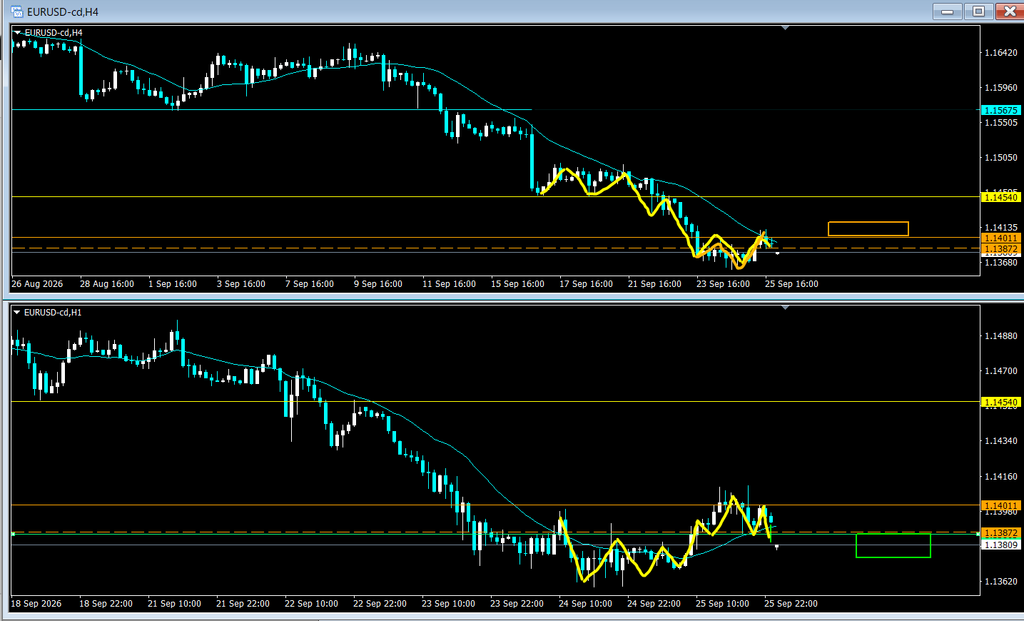This screenshot has width=1024, height=621.
Task: Click the orange 1.14011 price label on H4 chart
Action: pos(1000,238)
